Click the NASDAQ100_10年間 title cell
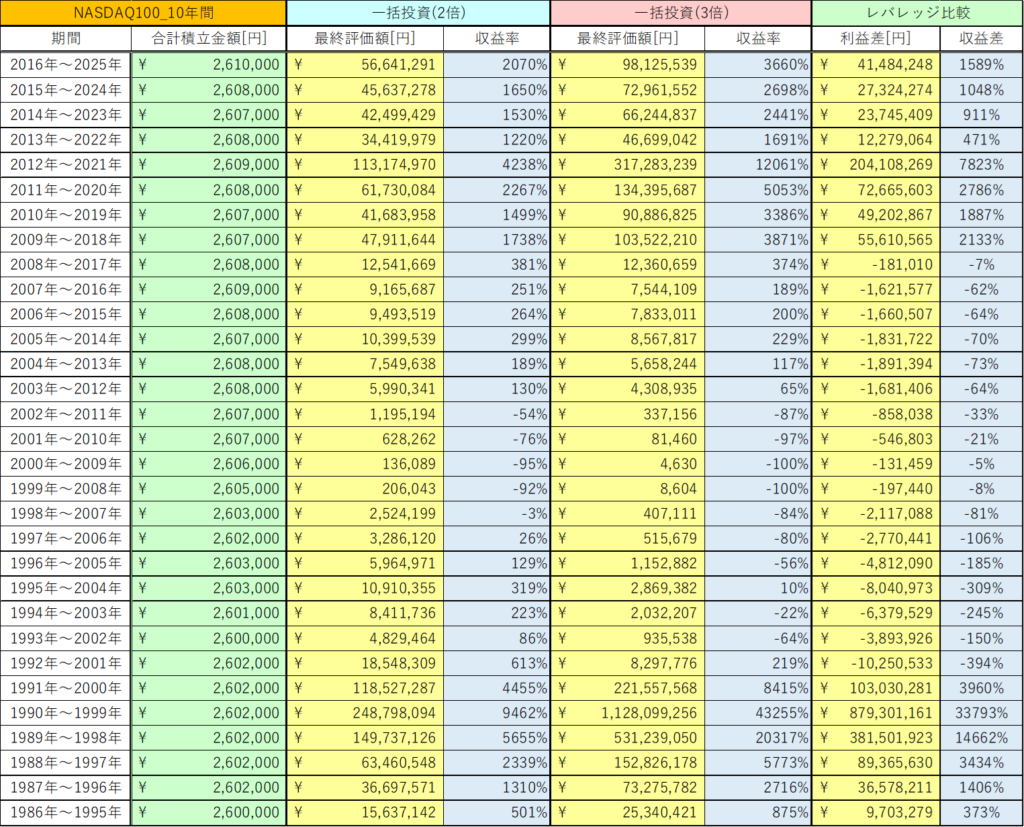1024x827 pixels. 143,13
